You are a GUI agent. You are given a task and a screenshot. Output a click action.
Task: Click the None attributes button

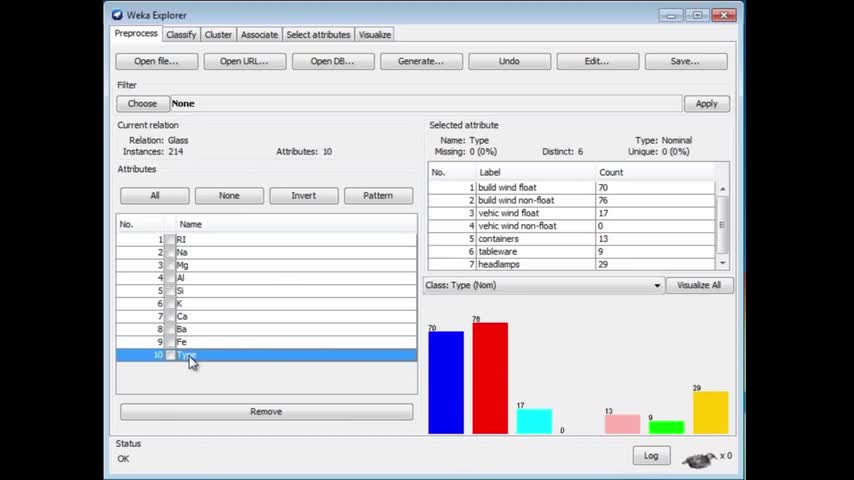229,196
